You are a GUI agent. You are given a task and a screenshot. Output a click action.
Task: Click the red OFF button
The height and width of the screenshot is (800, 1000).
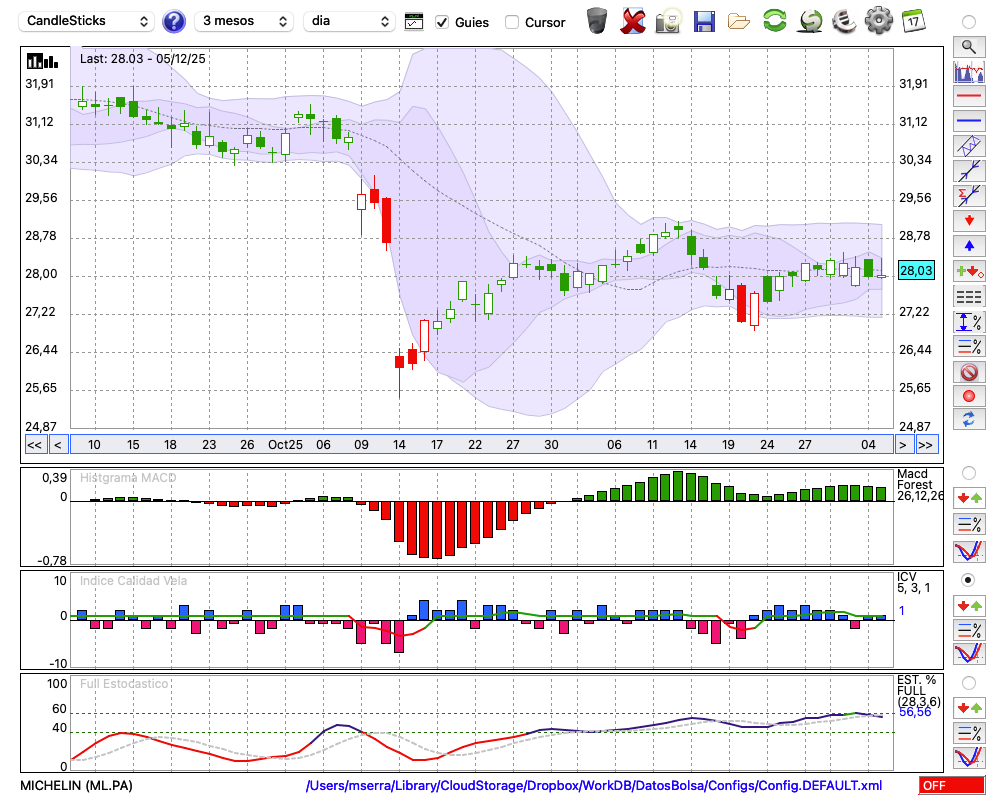(x=951, y=786)
